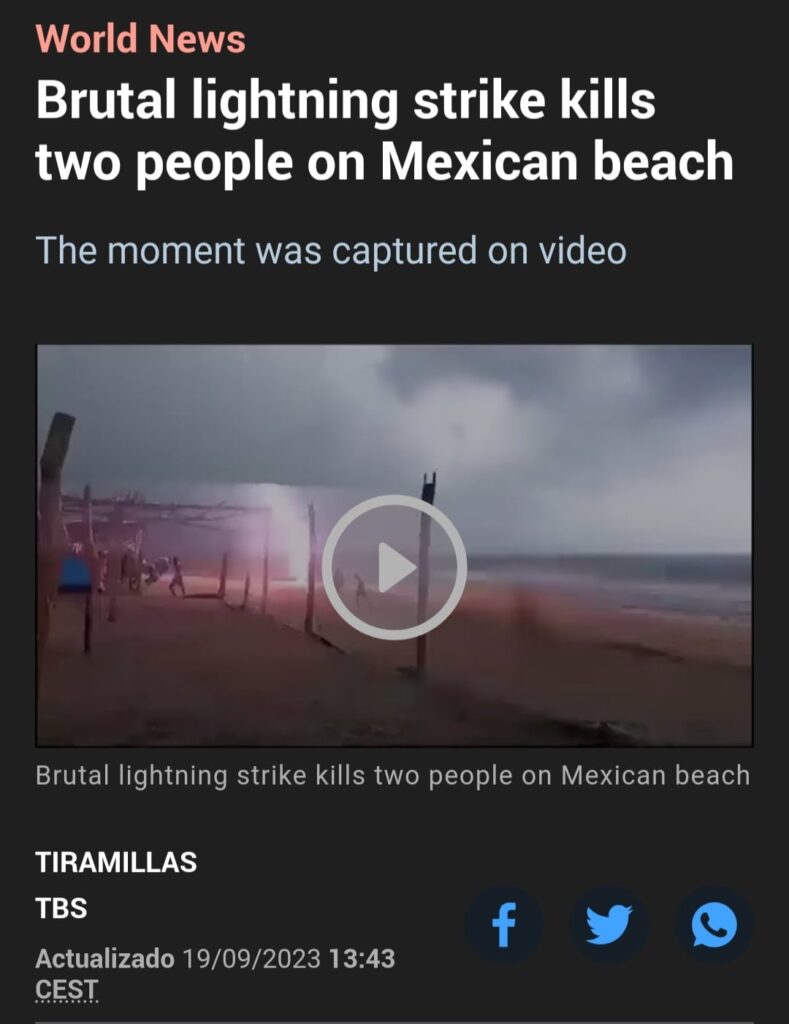Click the date 19/09/2023
Screen dimensions: 789x1024
click(x=251, y=959)
